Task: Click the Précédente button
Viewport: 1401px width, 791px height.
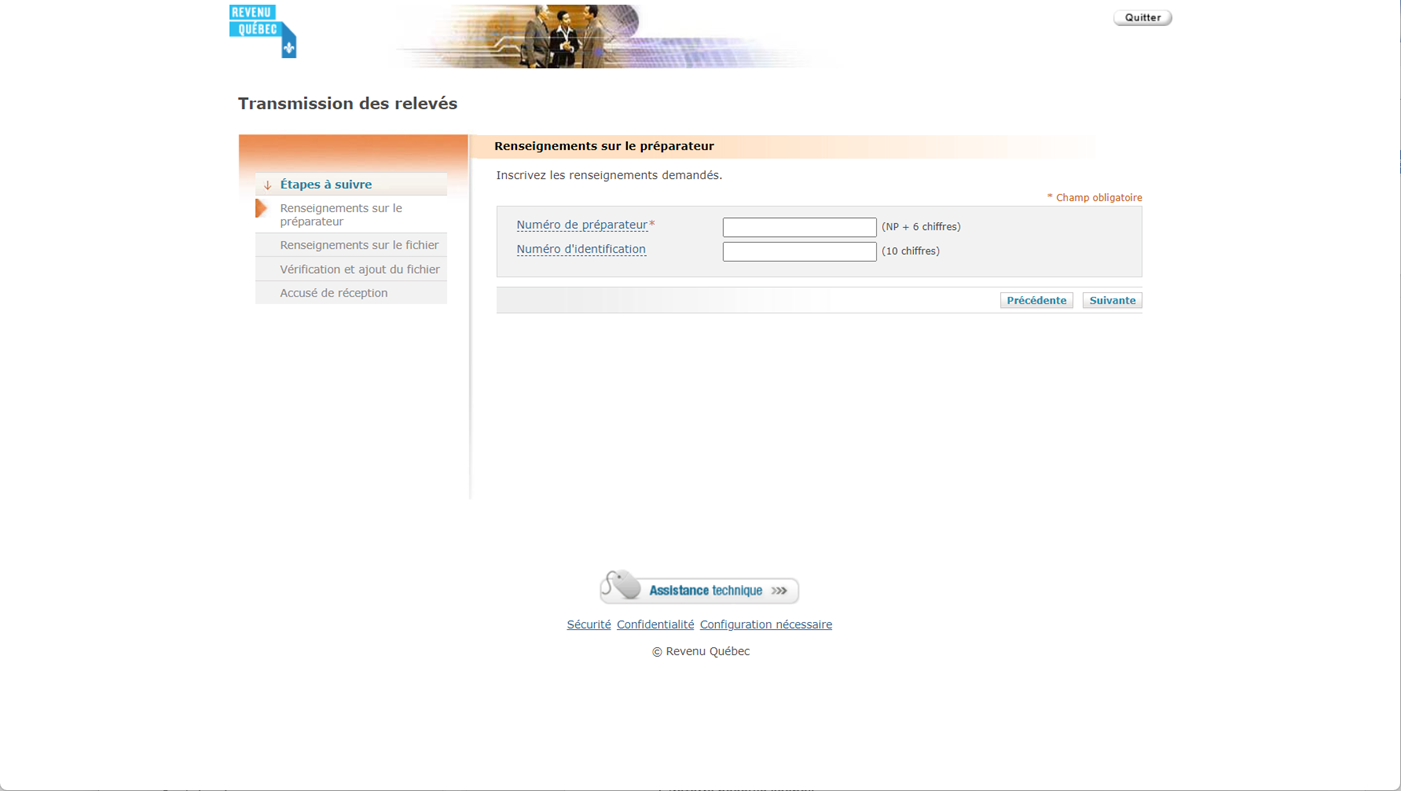Action: point(1036,300)
